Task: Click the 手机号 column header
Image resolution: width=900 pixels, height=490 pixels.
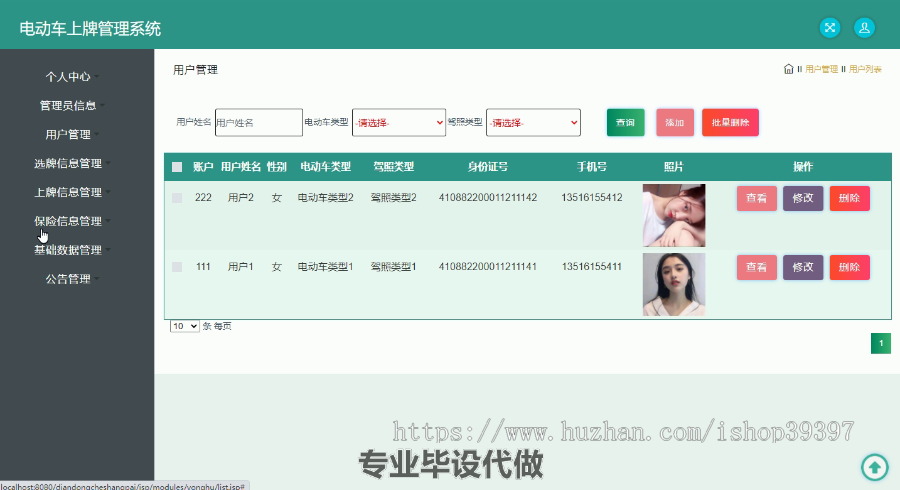Action: 592,167
